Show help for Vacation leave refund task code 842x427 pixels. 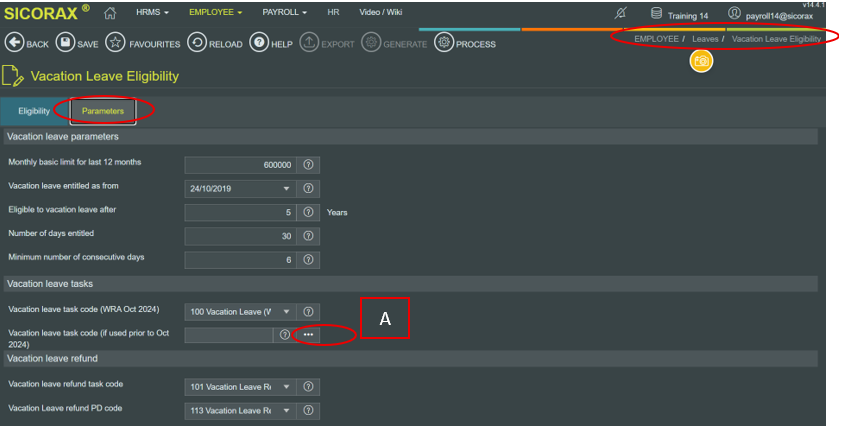pyautogui.click(x=308, y=387)
